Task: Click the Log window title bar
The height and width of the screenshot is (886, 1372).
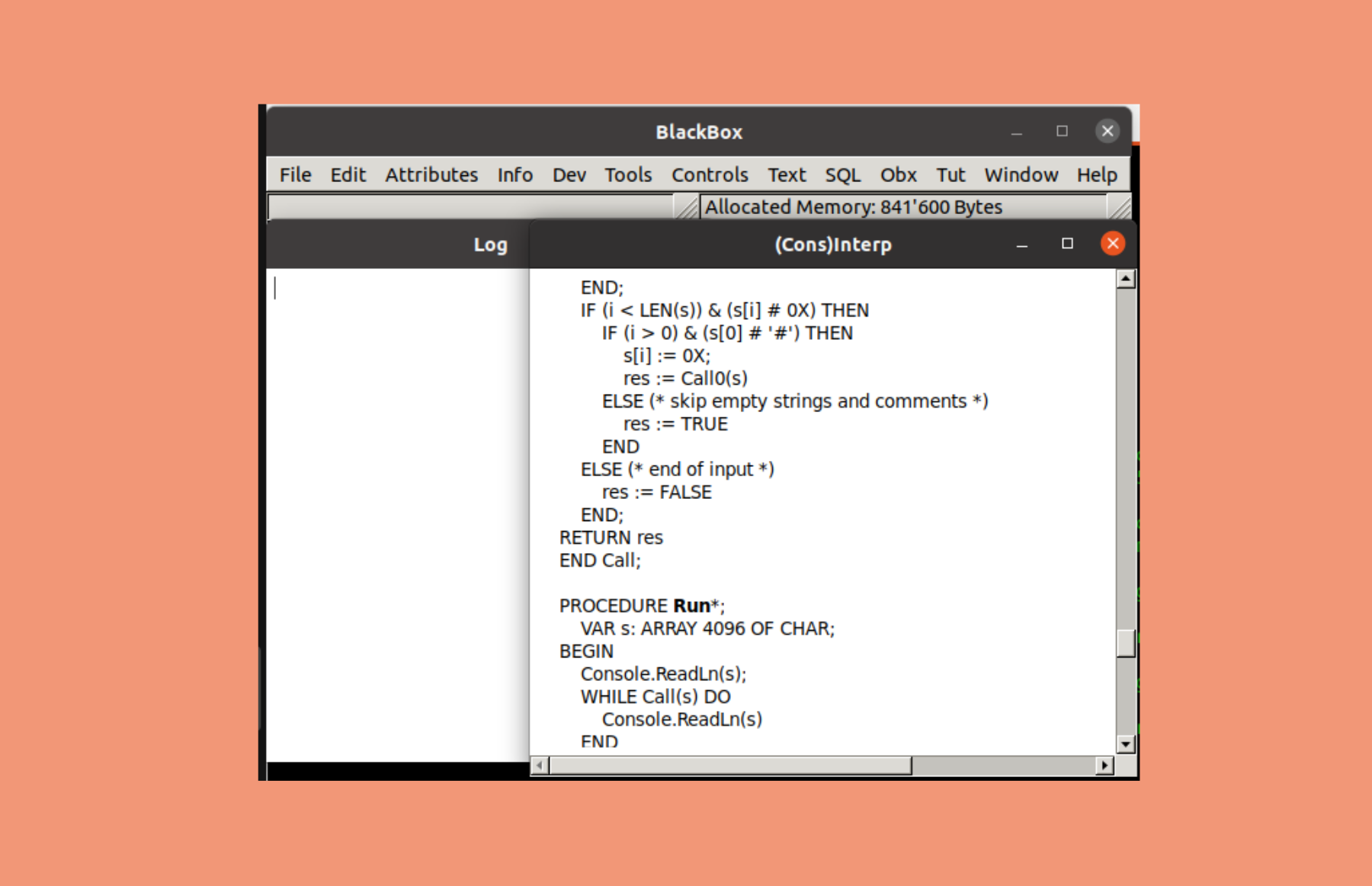Action: click(x=398, y=245)
